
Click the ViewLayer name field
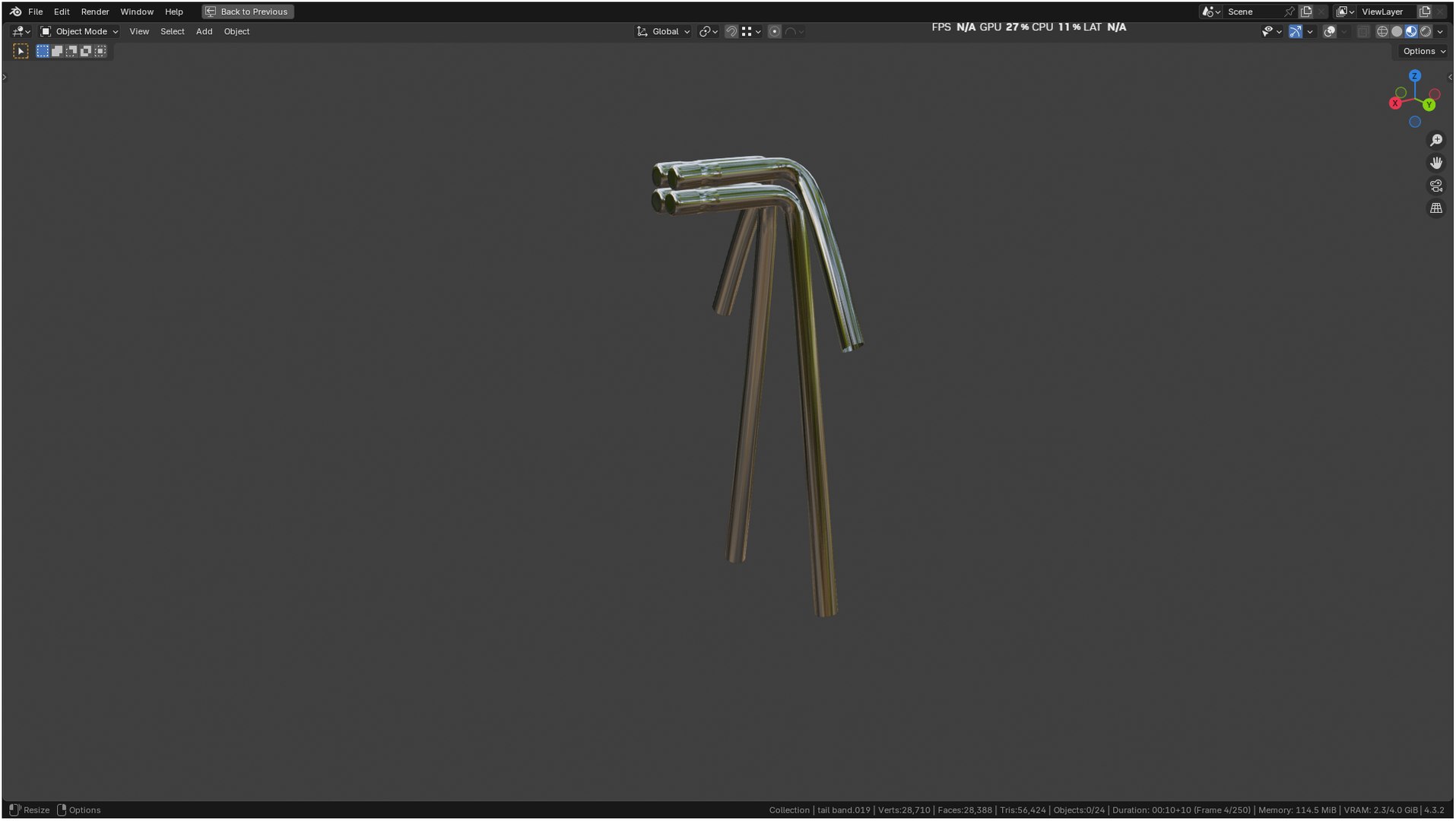pyautogui.click(x=1388, y=11)
